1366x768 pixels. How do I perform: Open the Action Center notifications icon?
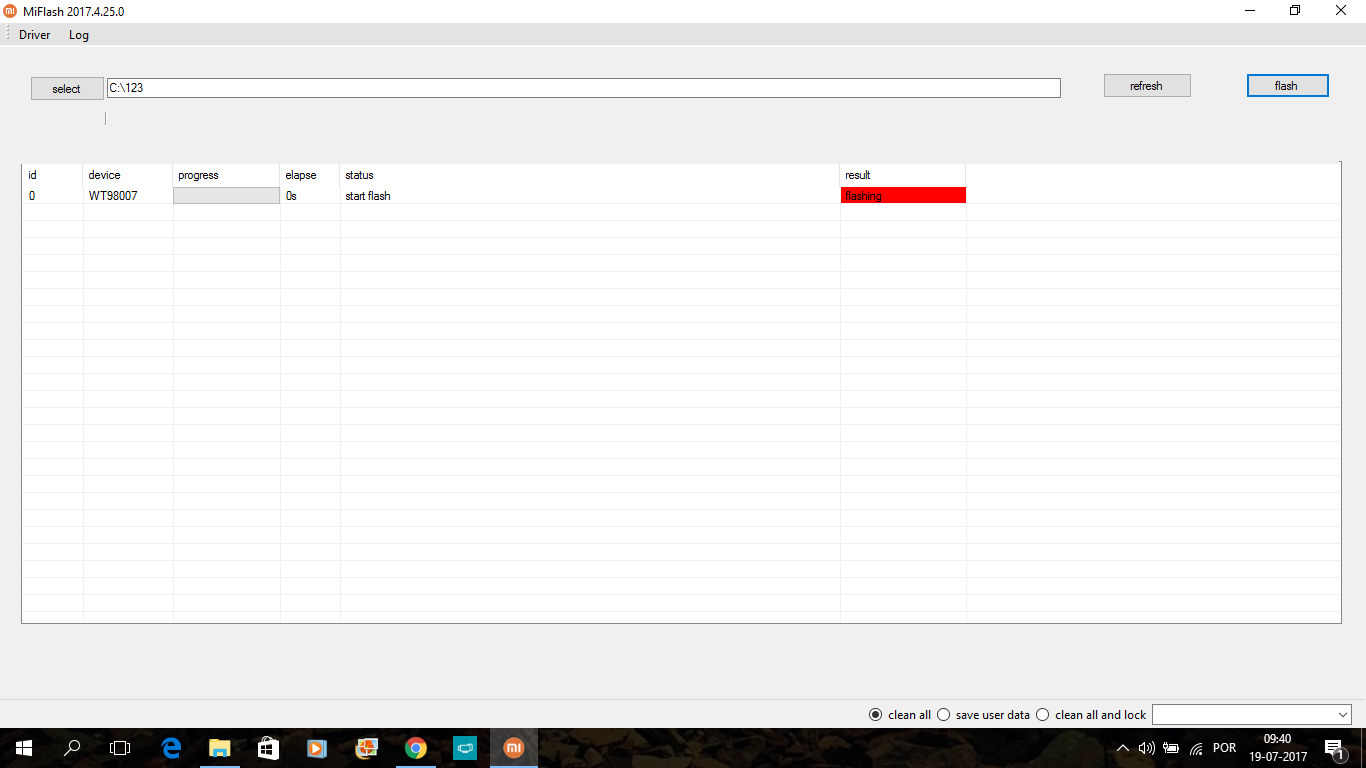(1333, 748)
